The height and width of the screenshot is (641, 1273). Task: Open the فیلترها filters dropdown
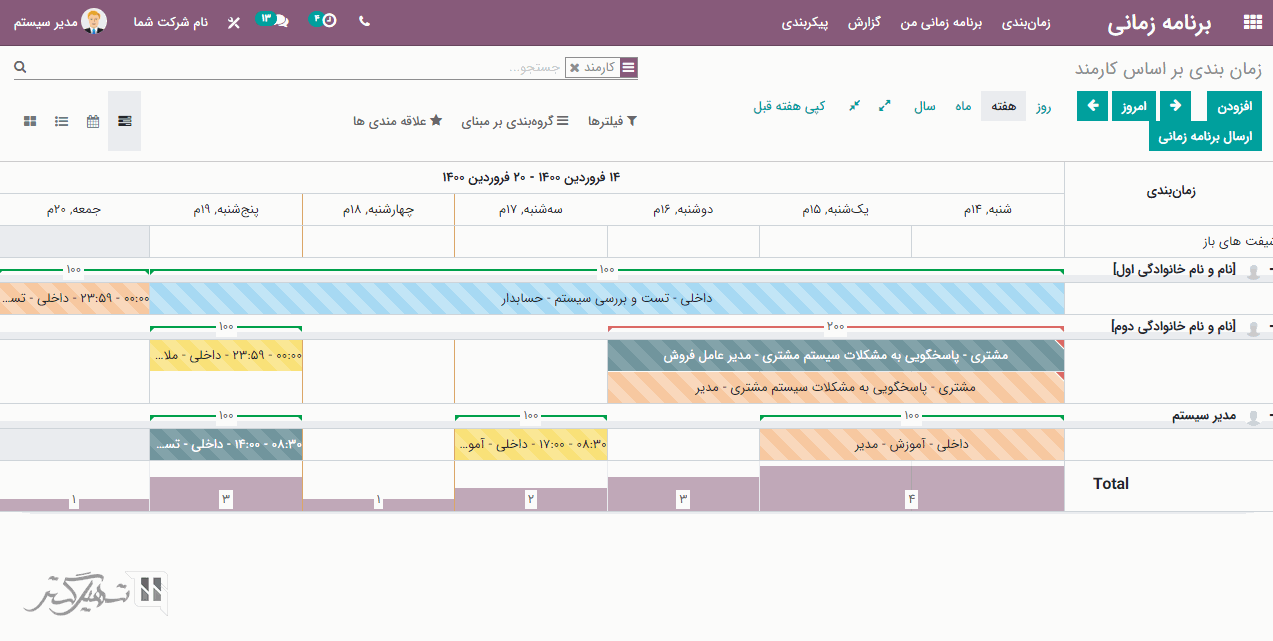click(611, 121)
